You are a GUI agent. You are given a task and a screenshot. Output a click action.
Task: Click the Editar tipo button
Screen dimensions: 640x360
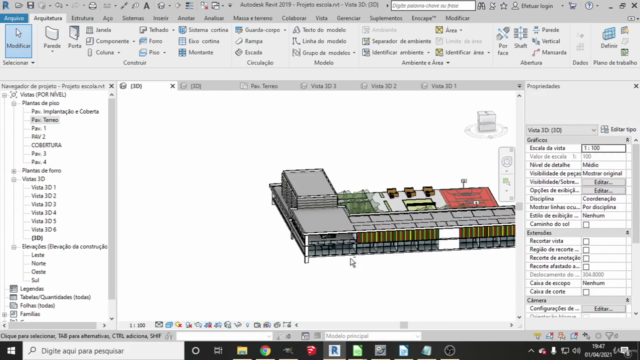[x=618, y=129]
